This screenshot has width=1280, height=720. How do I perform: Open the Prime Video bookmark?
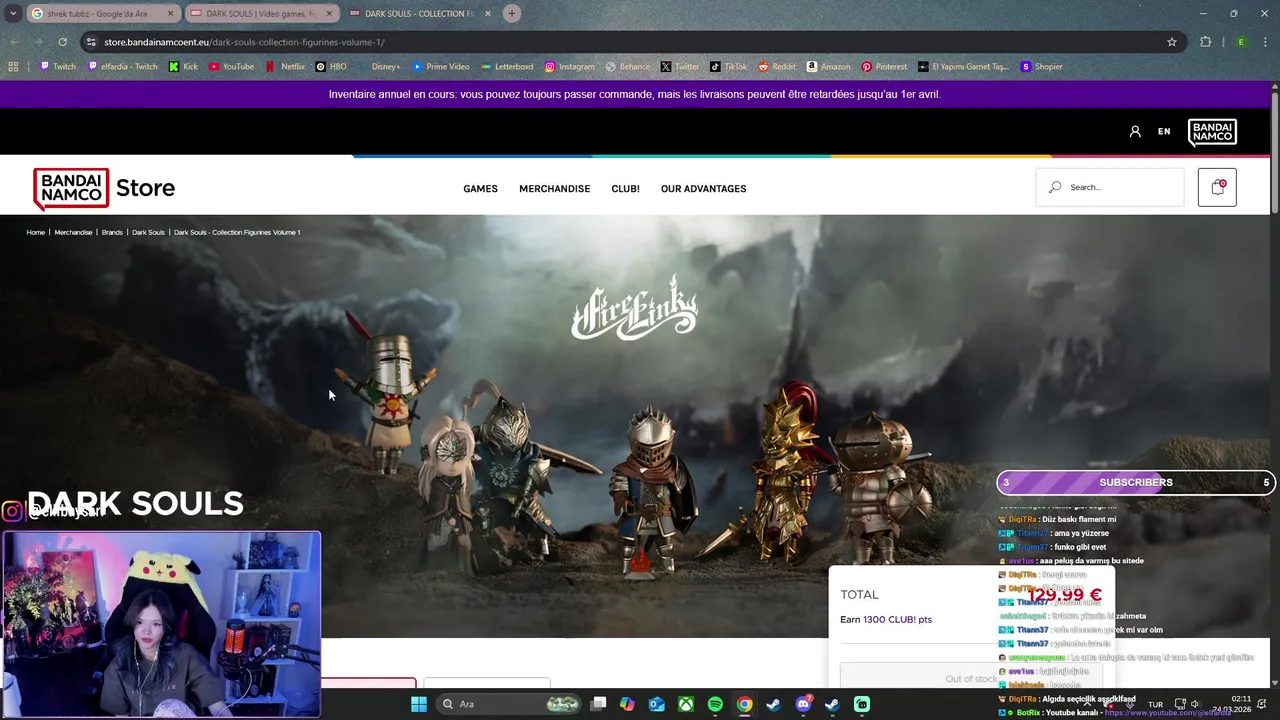pyautogui.click(x=441, y=67)
